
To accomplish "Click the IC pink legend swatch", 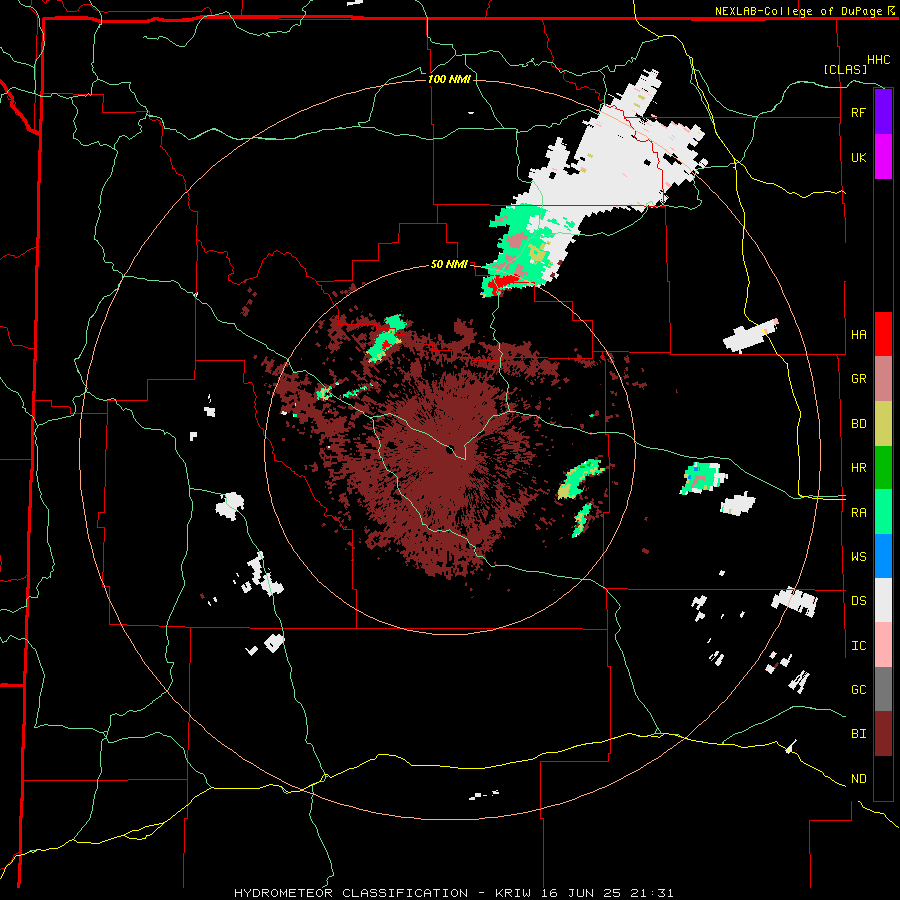I will pyautogui.click(x=883, y=645).
